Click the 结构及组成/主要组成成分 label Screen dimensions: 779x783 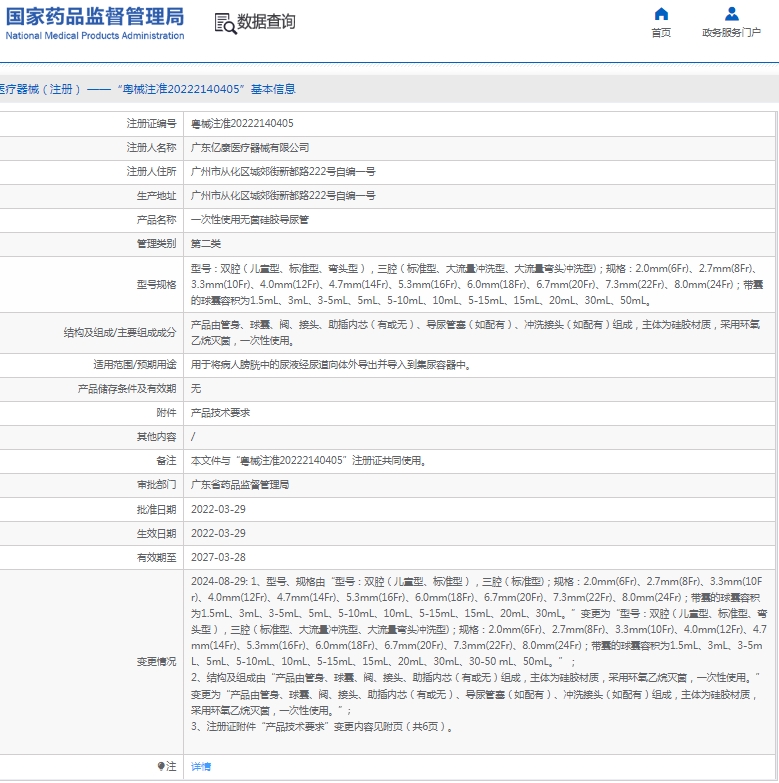(x=120, y=333)
